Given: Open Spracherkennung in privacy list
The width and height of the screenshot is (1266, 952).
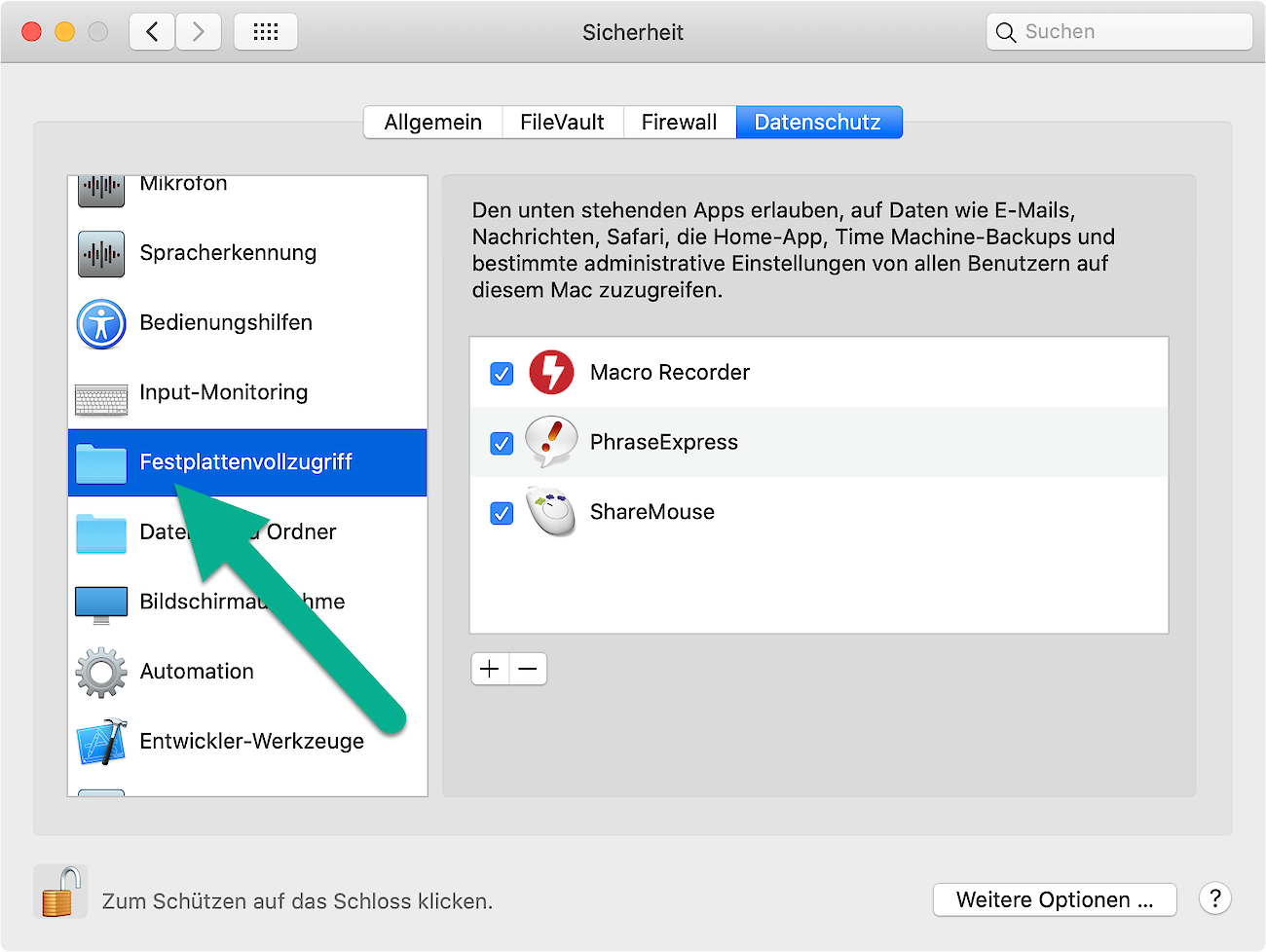Looking at the screenshot, I should tap(227, 253).
